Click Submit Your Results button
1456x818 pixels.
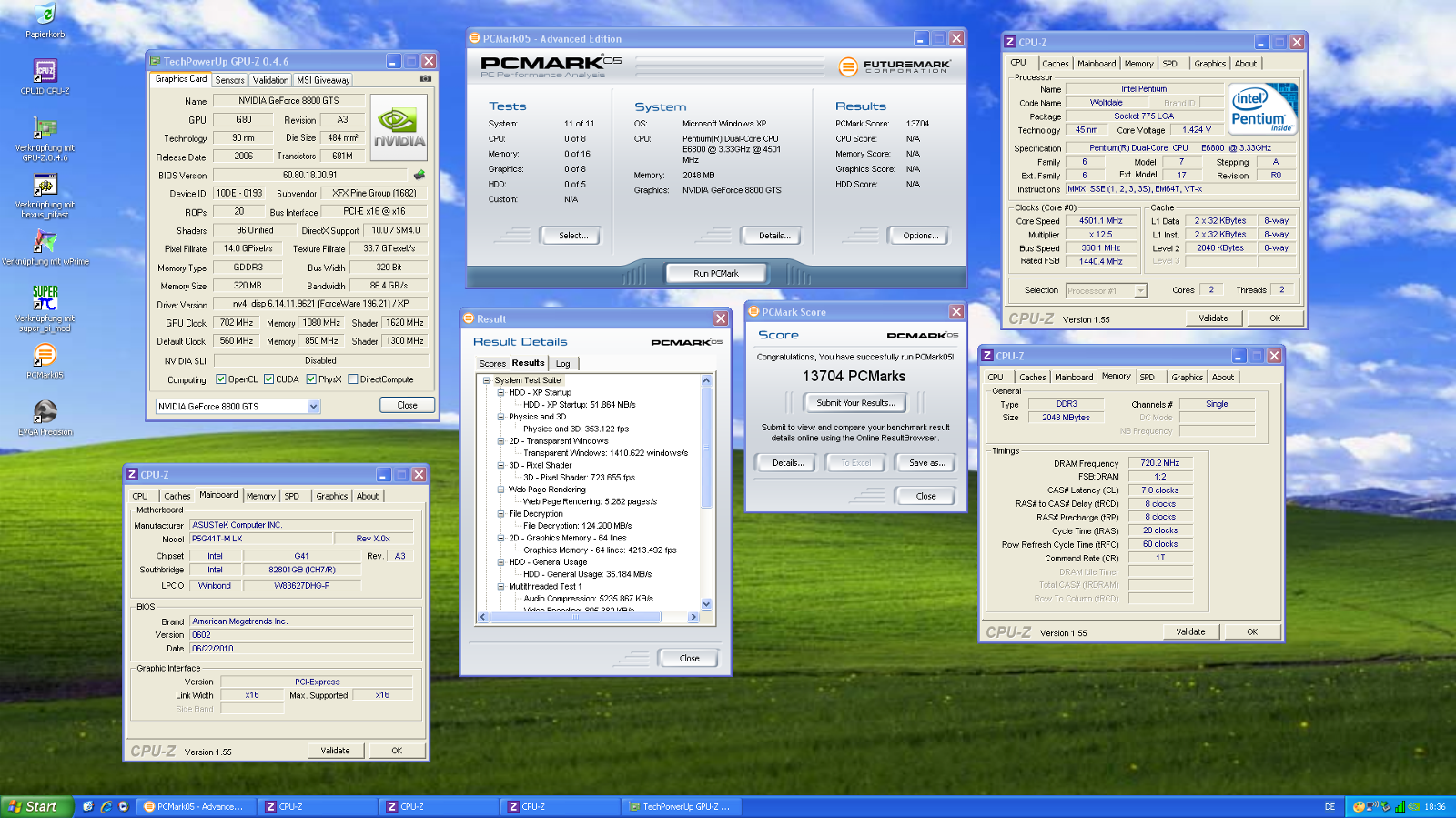[x=855, y=402]
